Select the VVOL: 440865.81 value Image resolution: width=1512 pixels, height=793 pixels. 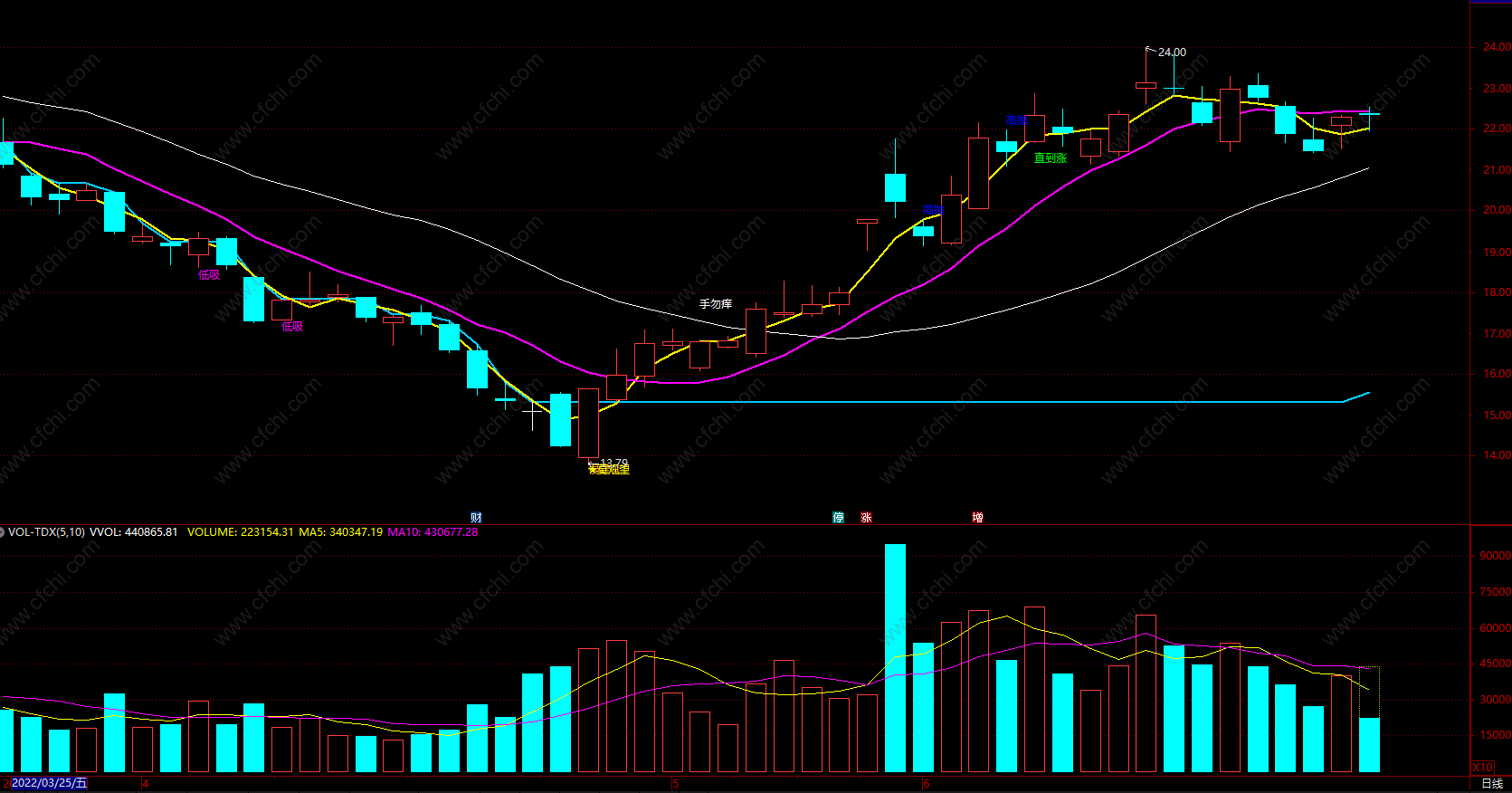click(x=134, y=532)
